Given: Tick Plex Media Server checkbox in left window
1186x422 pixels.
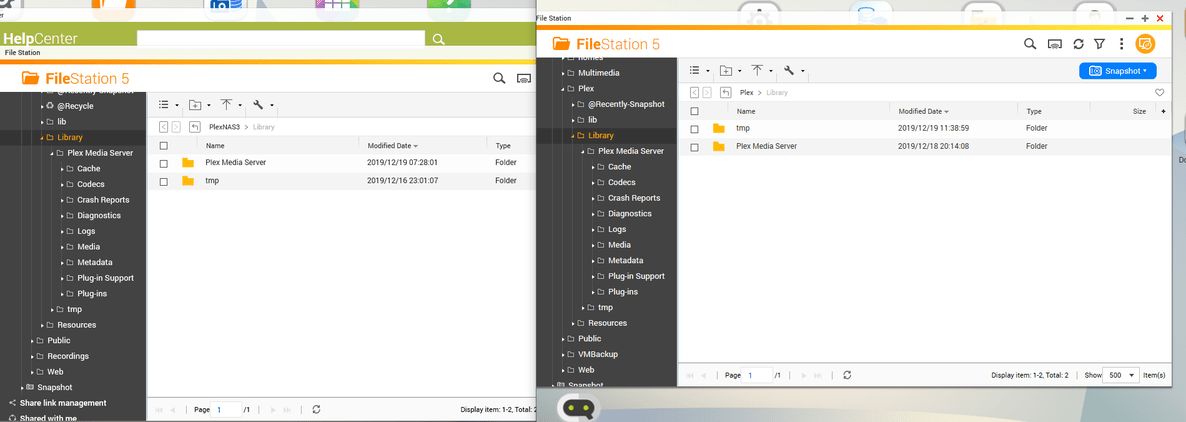Looking at the screenshot, I should point(163,163).
